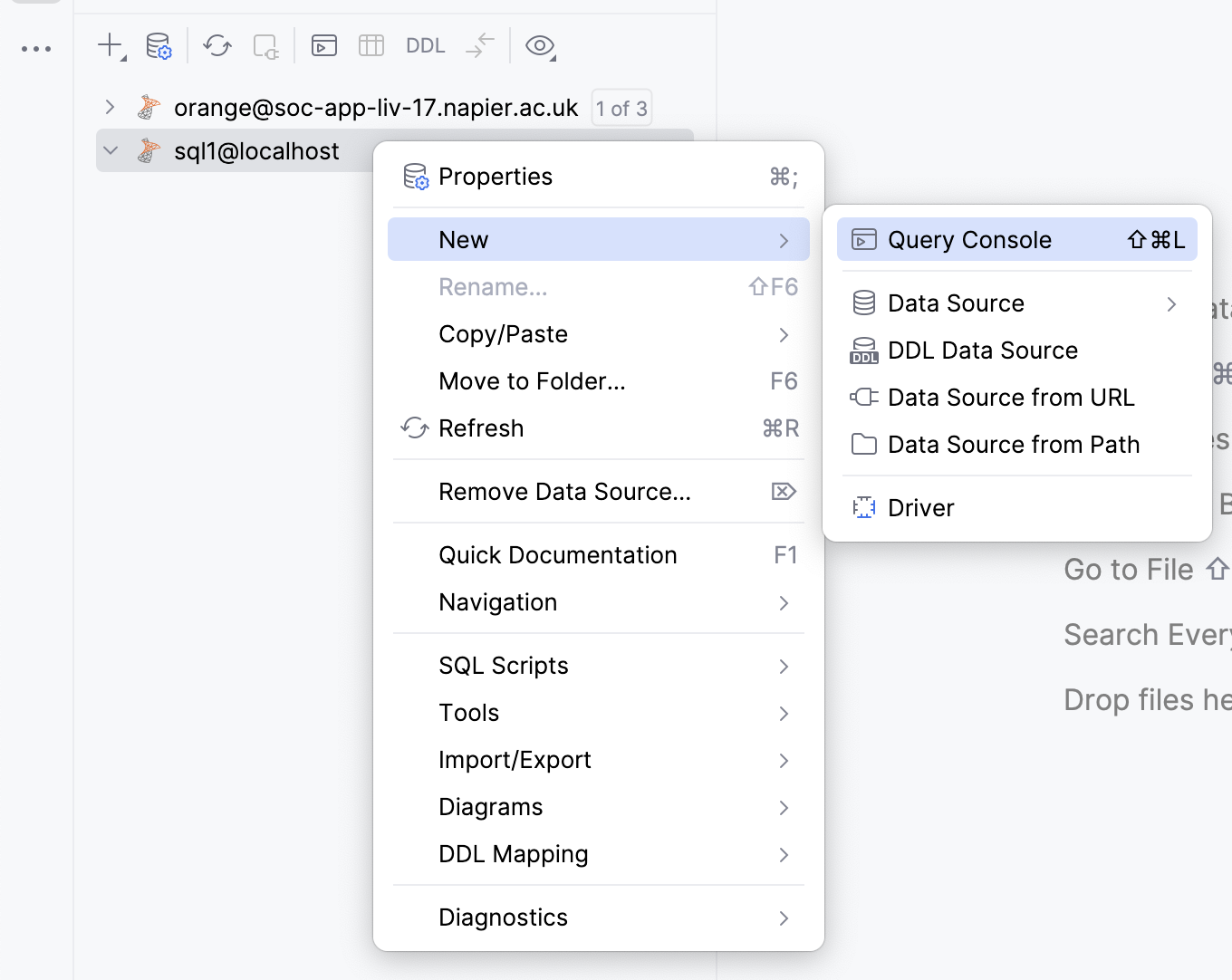The height and width of the screenshot is (980, 1232).
Task: Click the Edit Data table toolbar icon
Action: 371,45
